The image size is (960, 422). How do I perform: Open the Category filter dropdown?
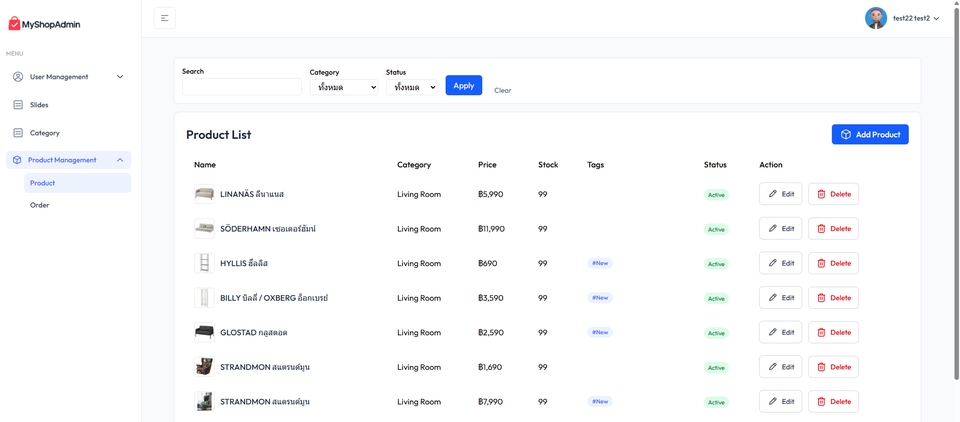344,88
